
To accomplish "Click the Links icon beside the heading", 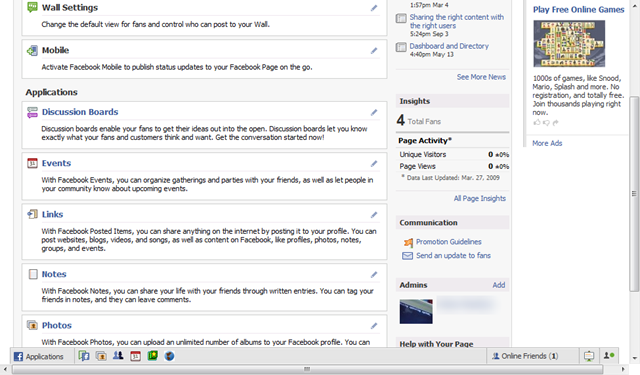I will 32,214.
